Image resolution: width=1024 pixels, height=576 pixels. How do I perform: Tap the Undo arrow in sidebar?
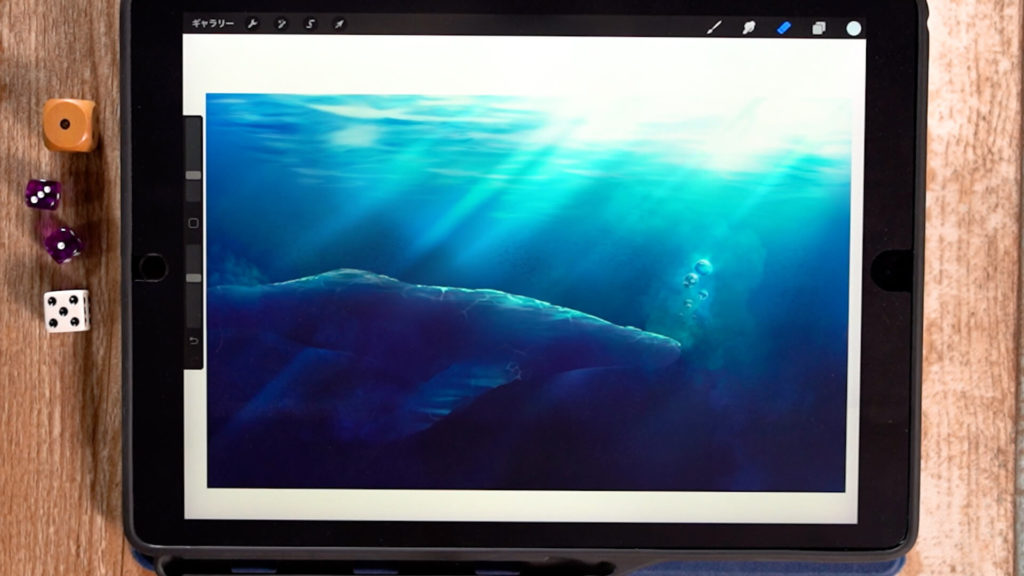[x=193, y=341]
